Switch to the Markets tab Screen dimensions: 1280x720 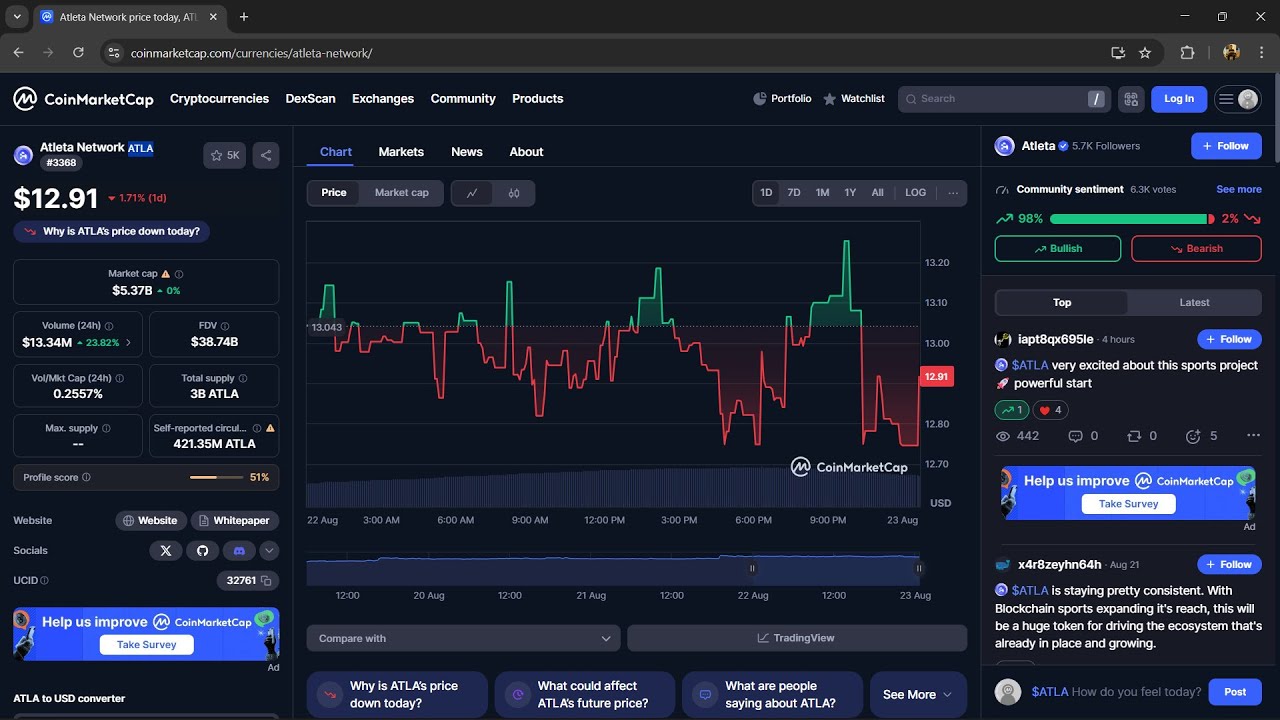[x=401, y=152]
